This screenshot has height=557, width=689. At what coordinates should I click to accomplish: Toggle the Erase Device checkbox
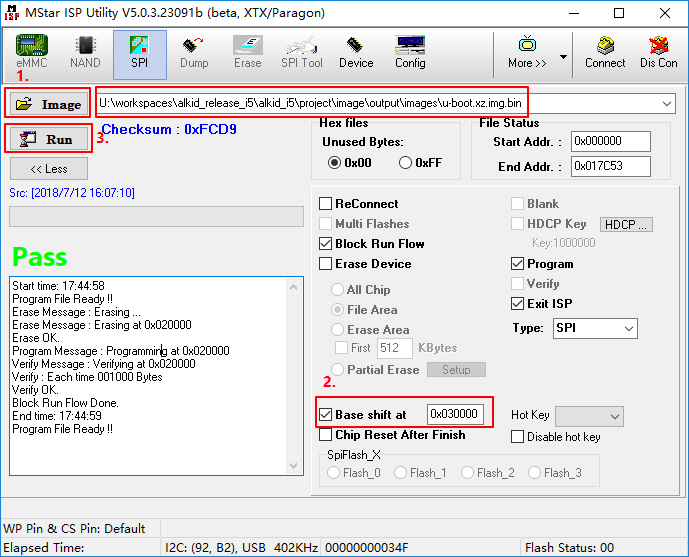326,264
